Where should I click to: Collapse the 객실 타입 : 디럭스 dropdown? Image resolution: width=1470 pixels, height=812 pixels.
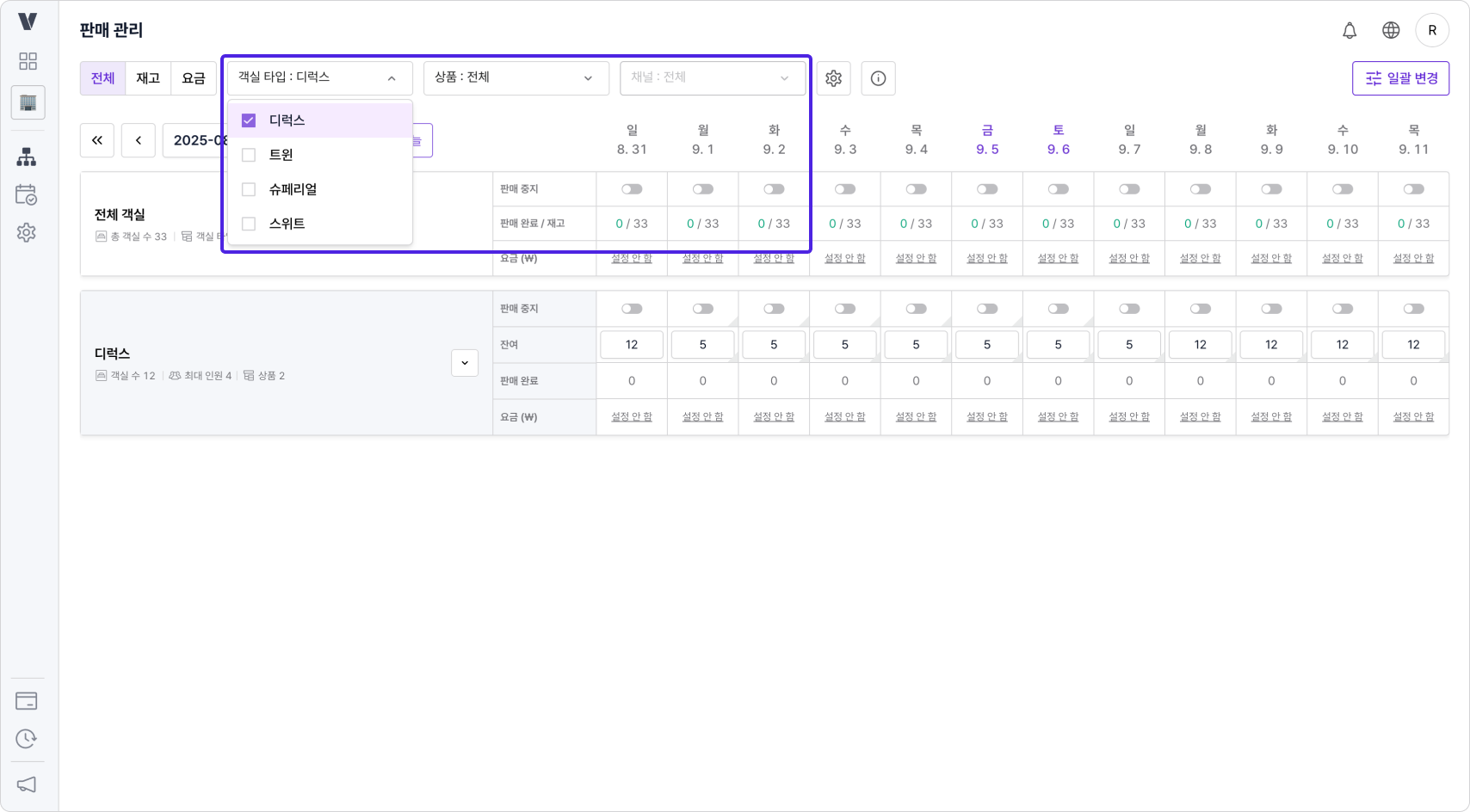pos(320,78)
